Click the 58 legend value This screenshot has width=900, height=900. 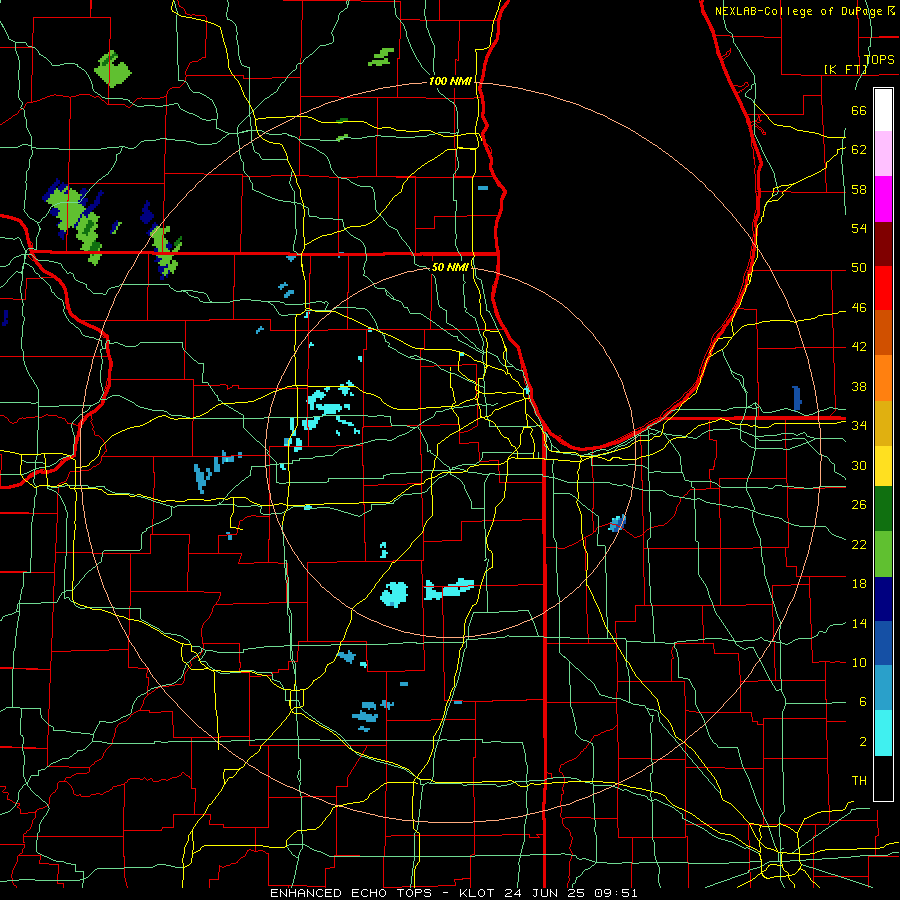click(x=859, y=189)
